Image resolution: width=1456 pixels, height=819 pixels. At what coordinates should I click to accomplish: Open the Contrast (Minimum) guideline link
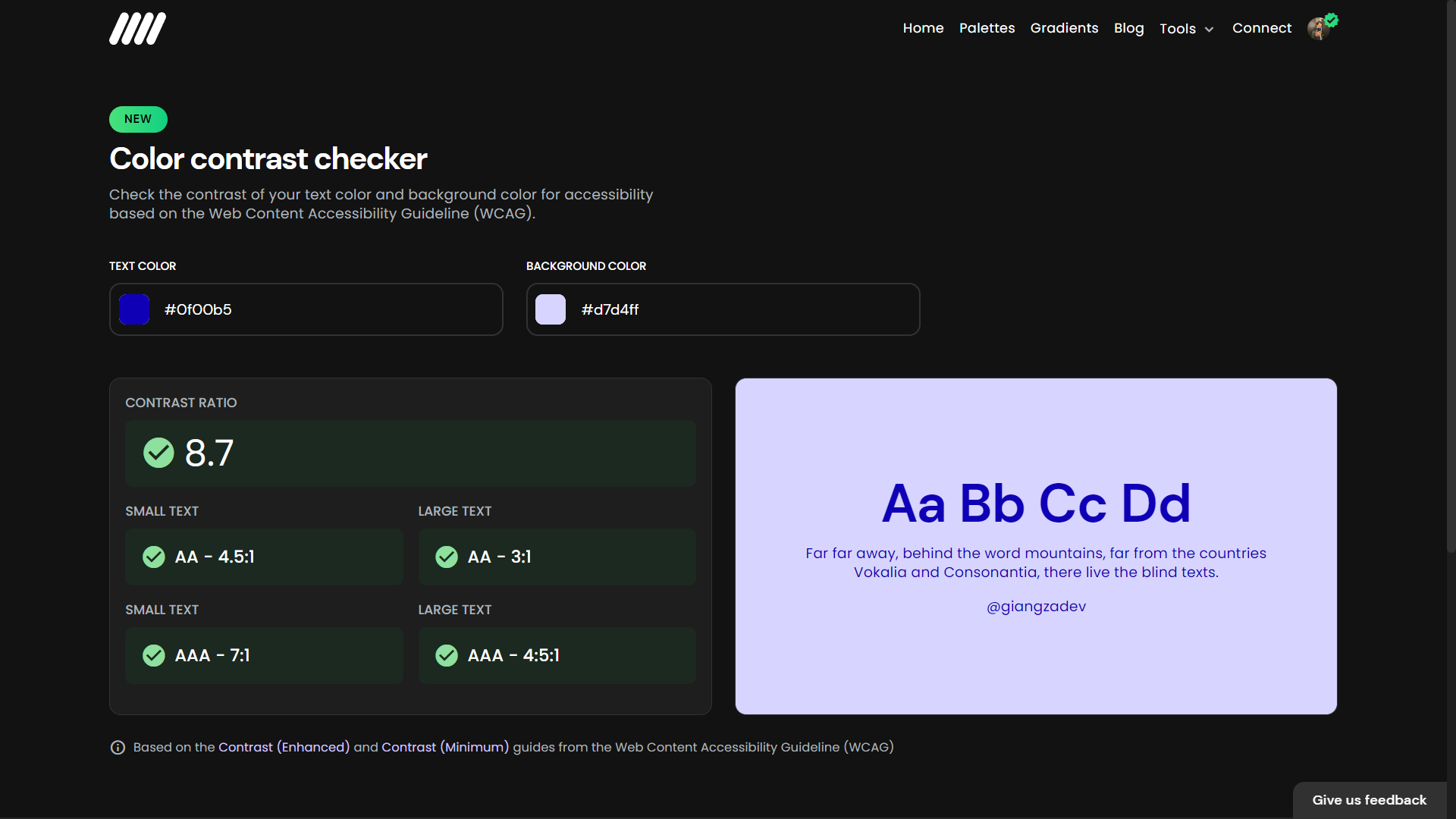445,747
